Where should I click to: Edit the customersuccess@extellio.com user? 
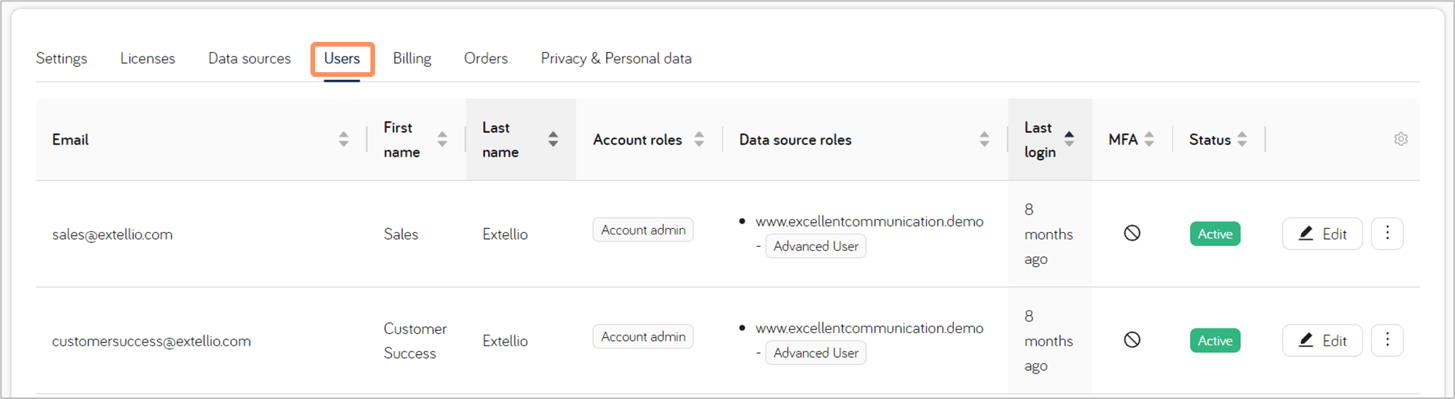point(1322,341)
